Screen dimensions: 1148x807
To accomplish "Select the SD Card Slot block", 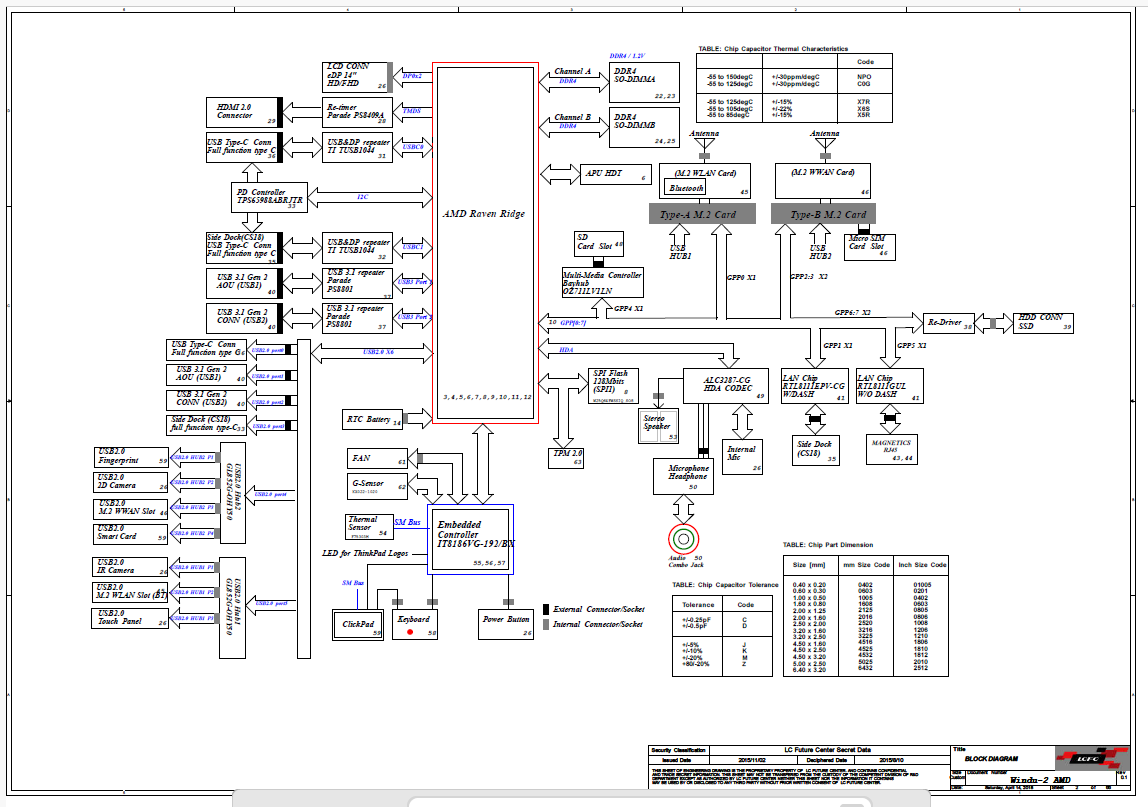I will coord(600,242).
